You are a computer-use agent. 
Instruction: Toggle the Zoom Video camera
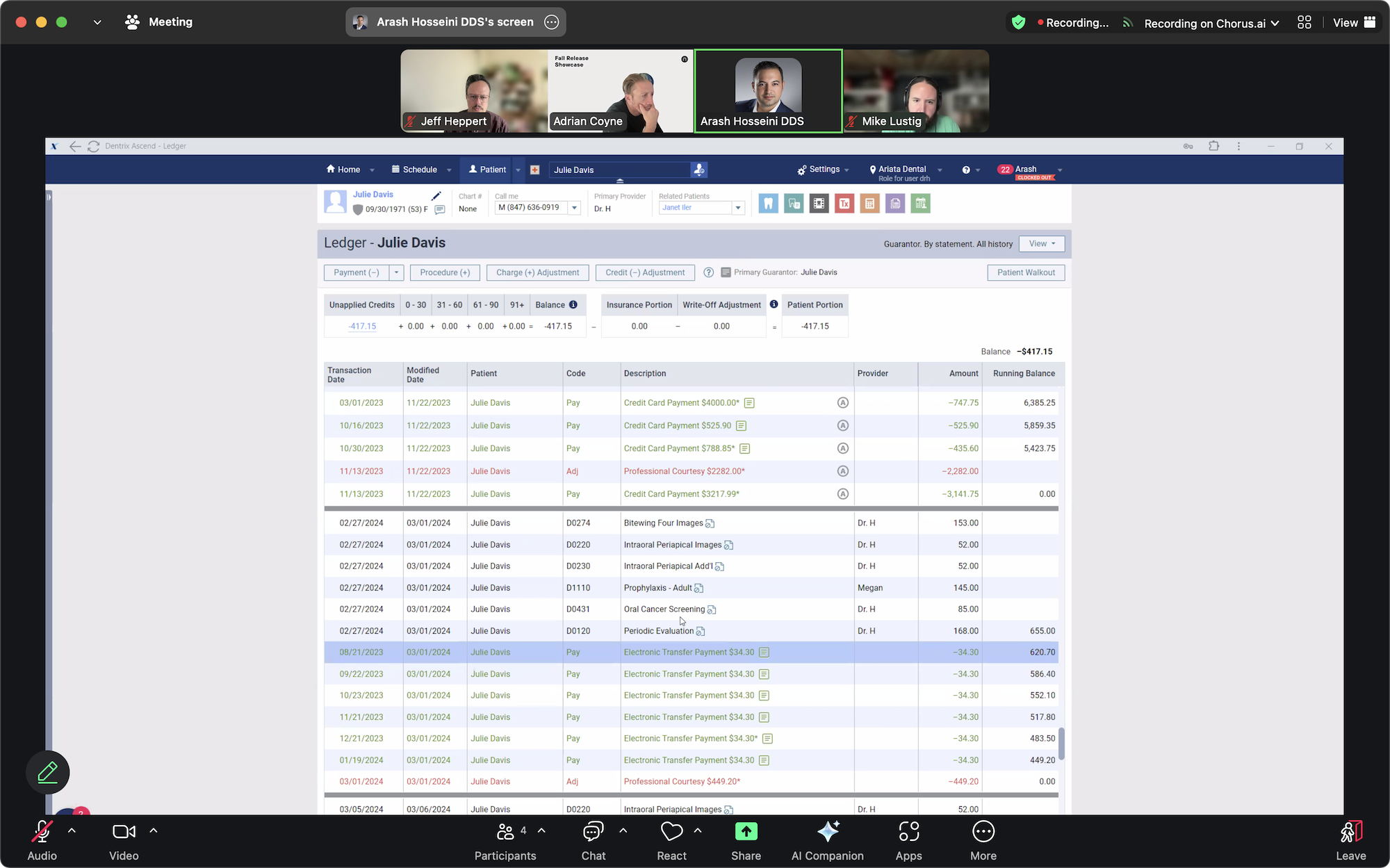click(124, 832)
